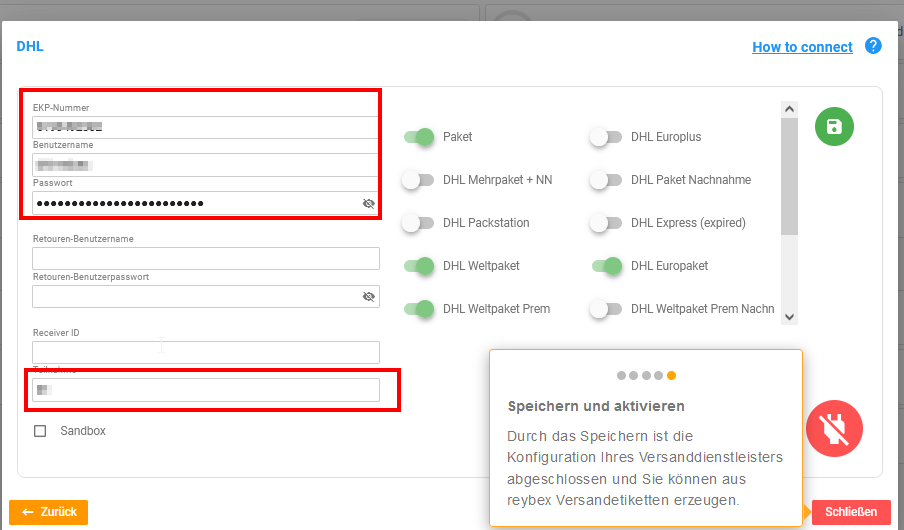The height and width of the screenshot is (530, 904).
Task: Click the green save disk icon
Action: (834, 126)
